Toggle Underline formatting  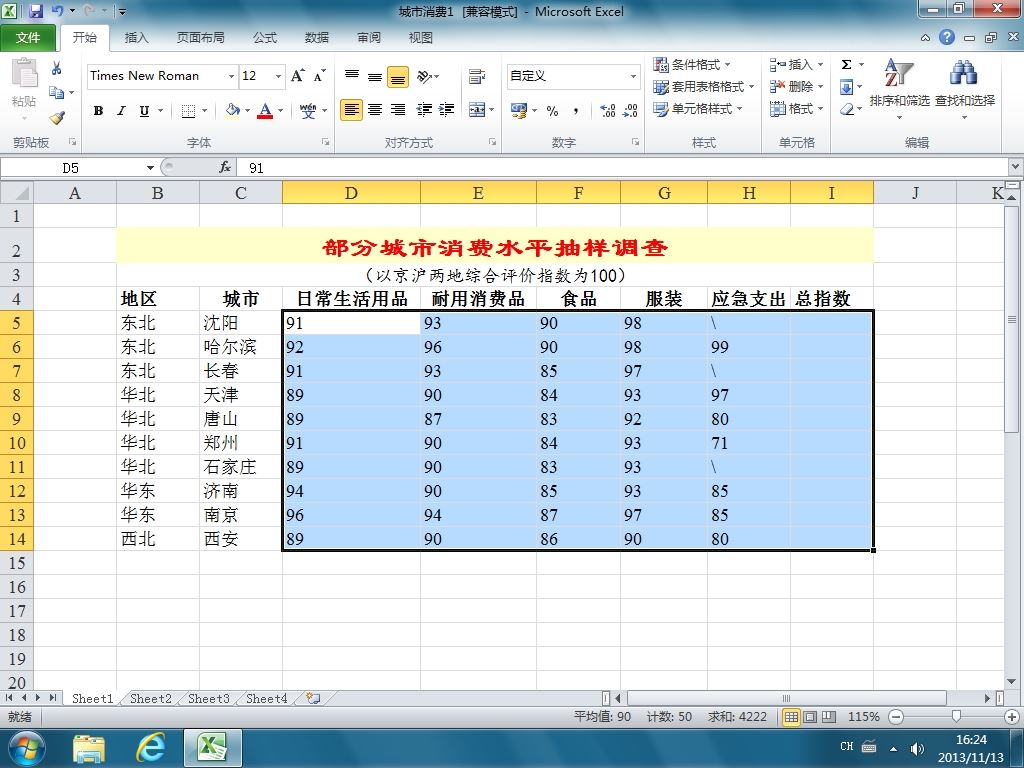[x=144, y=110]
